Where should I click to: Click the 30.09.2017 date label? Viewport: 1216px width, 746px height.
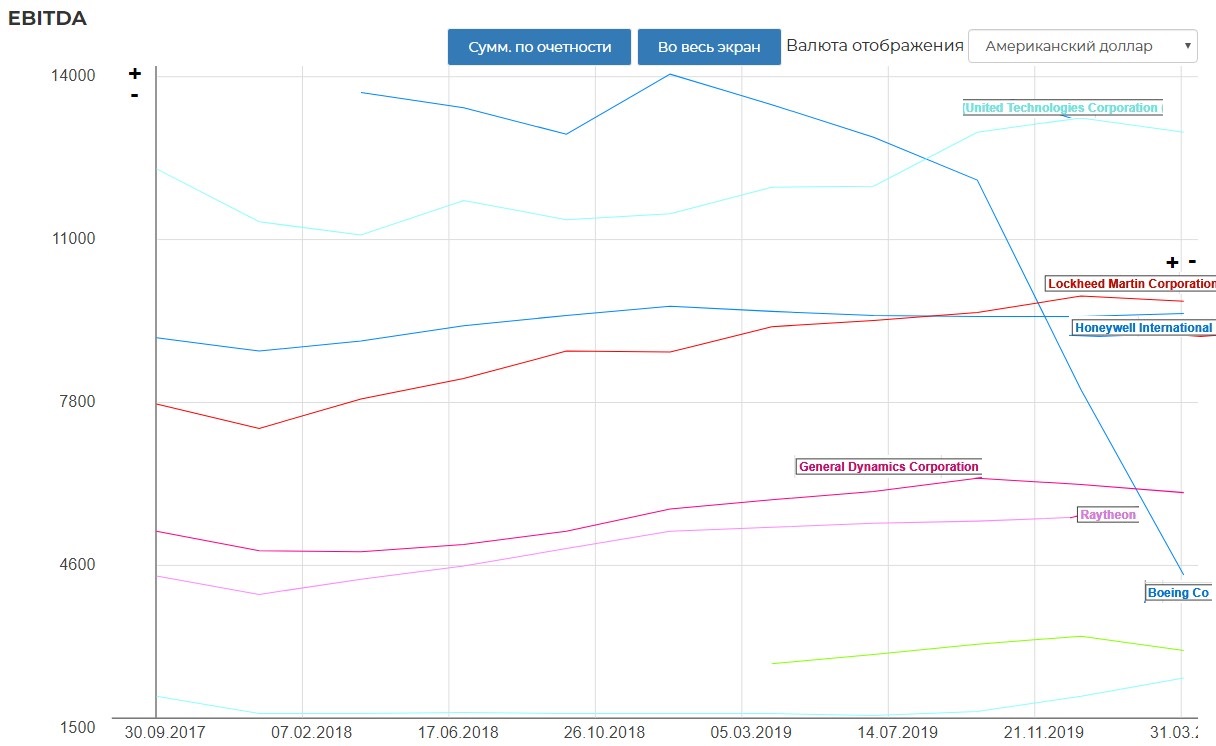pos(163,731)
